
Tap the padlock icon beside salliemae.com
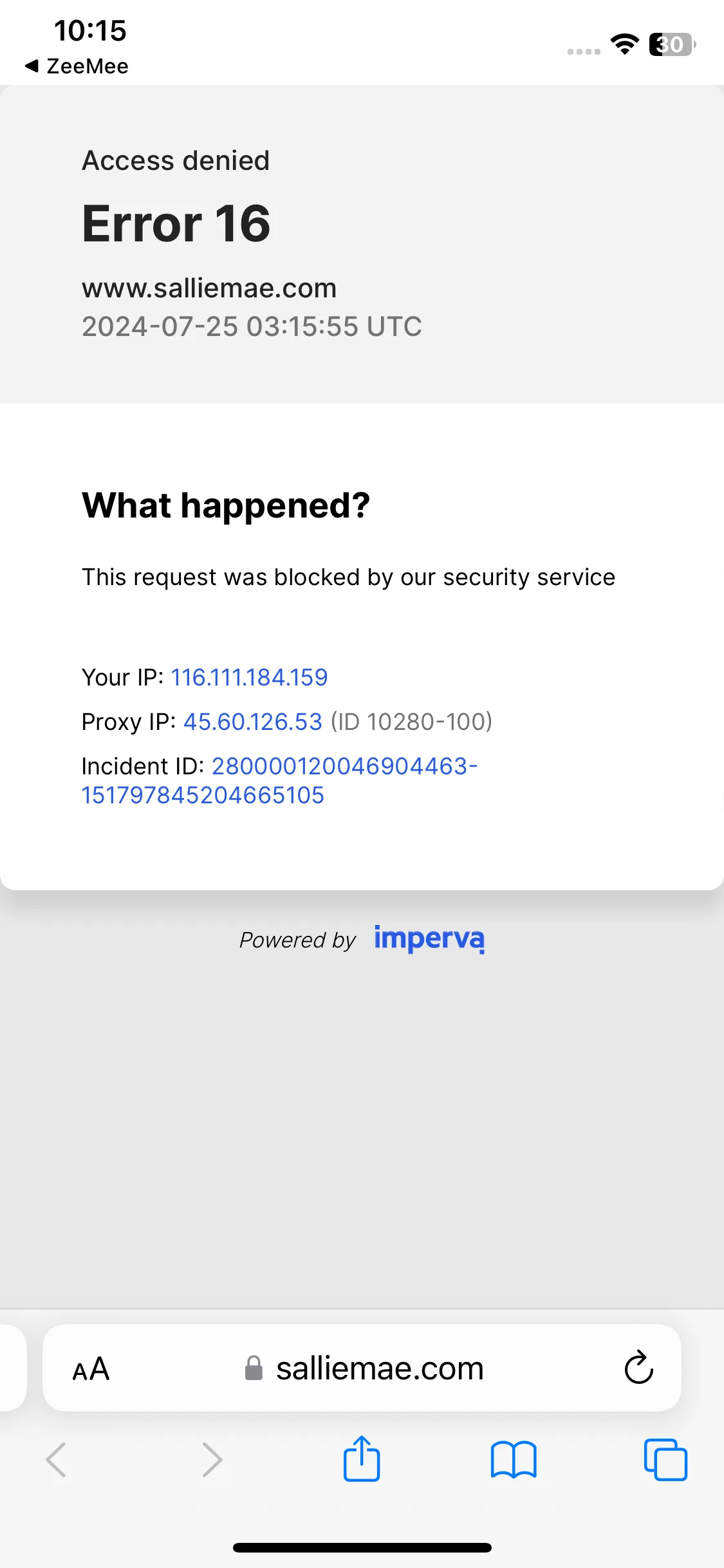pos(254,1368)
